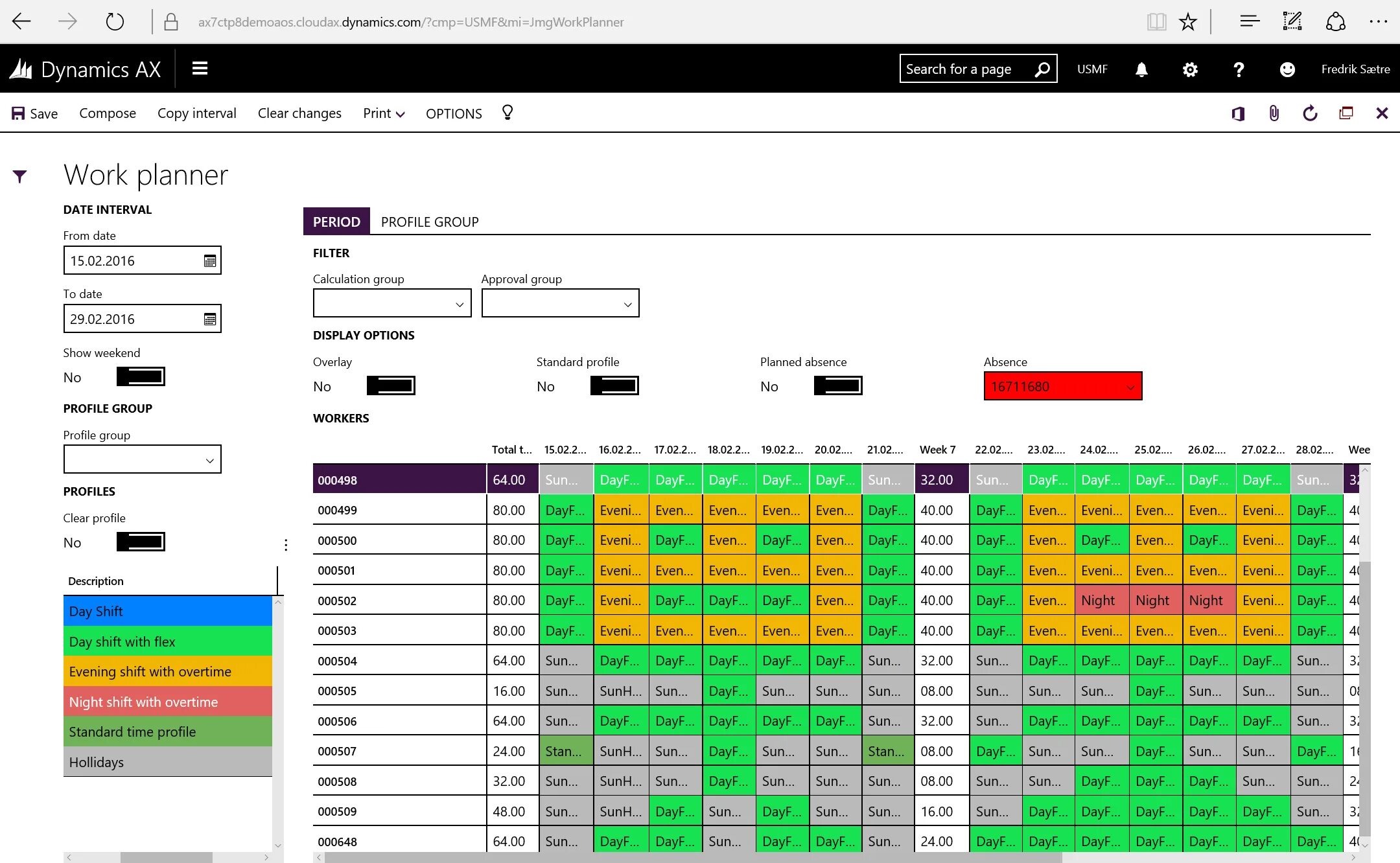
Task: Click the Copy interval button
Action: point(196,113)
